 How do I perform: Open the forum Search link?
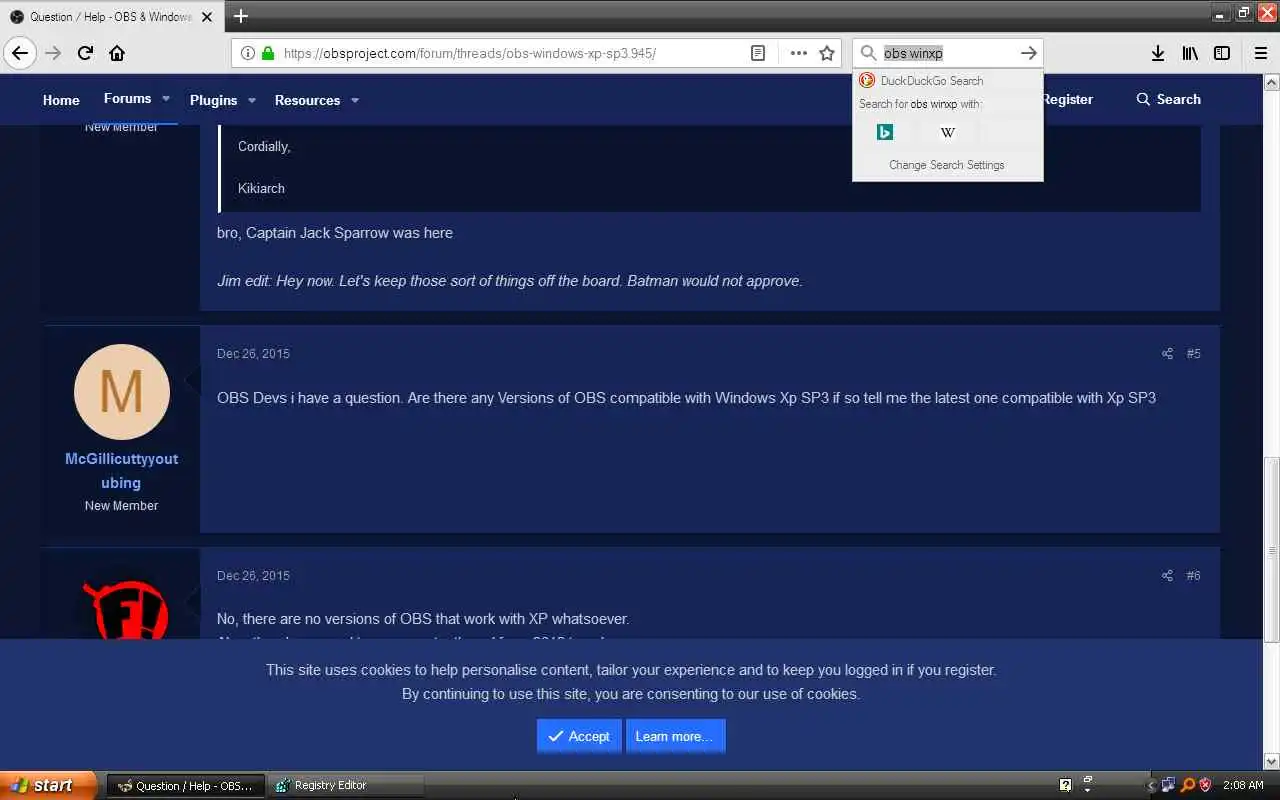1168,99
